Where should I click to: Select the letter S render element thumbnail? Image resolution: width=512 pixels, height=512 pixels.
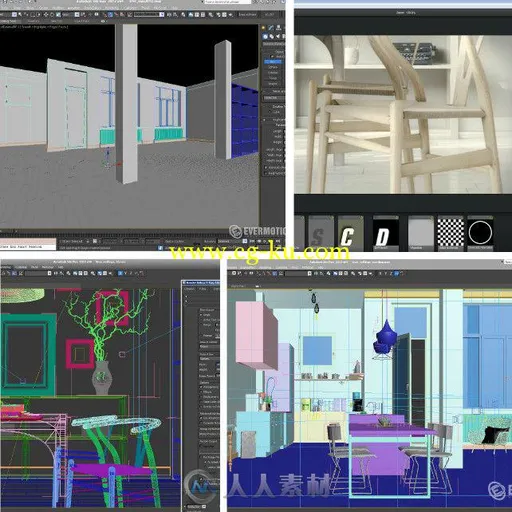tap(320, 233)
